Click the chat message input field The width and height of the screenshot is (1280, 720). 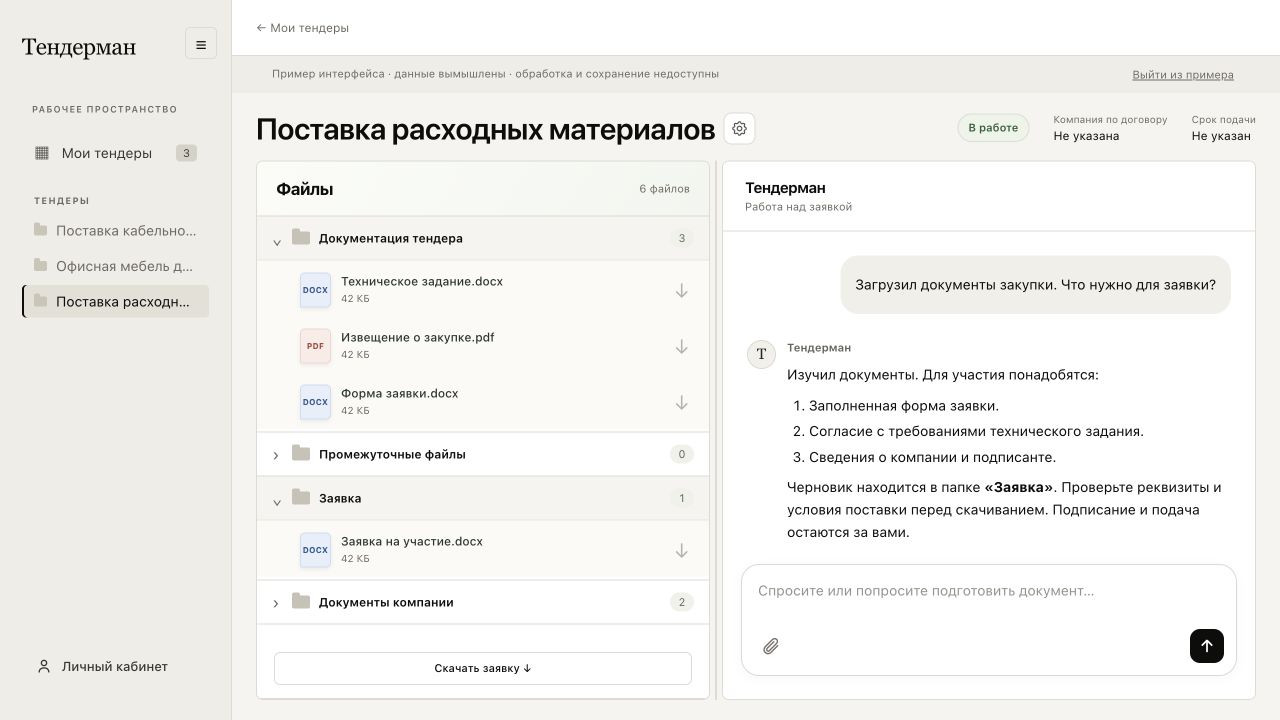[989, 591]
